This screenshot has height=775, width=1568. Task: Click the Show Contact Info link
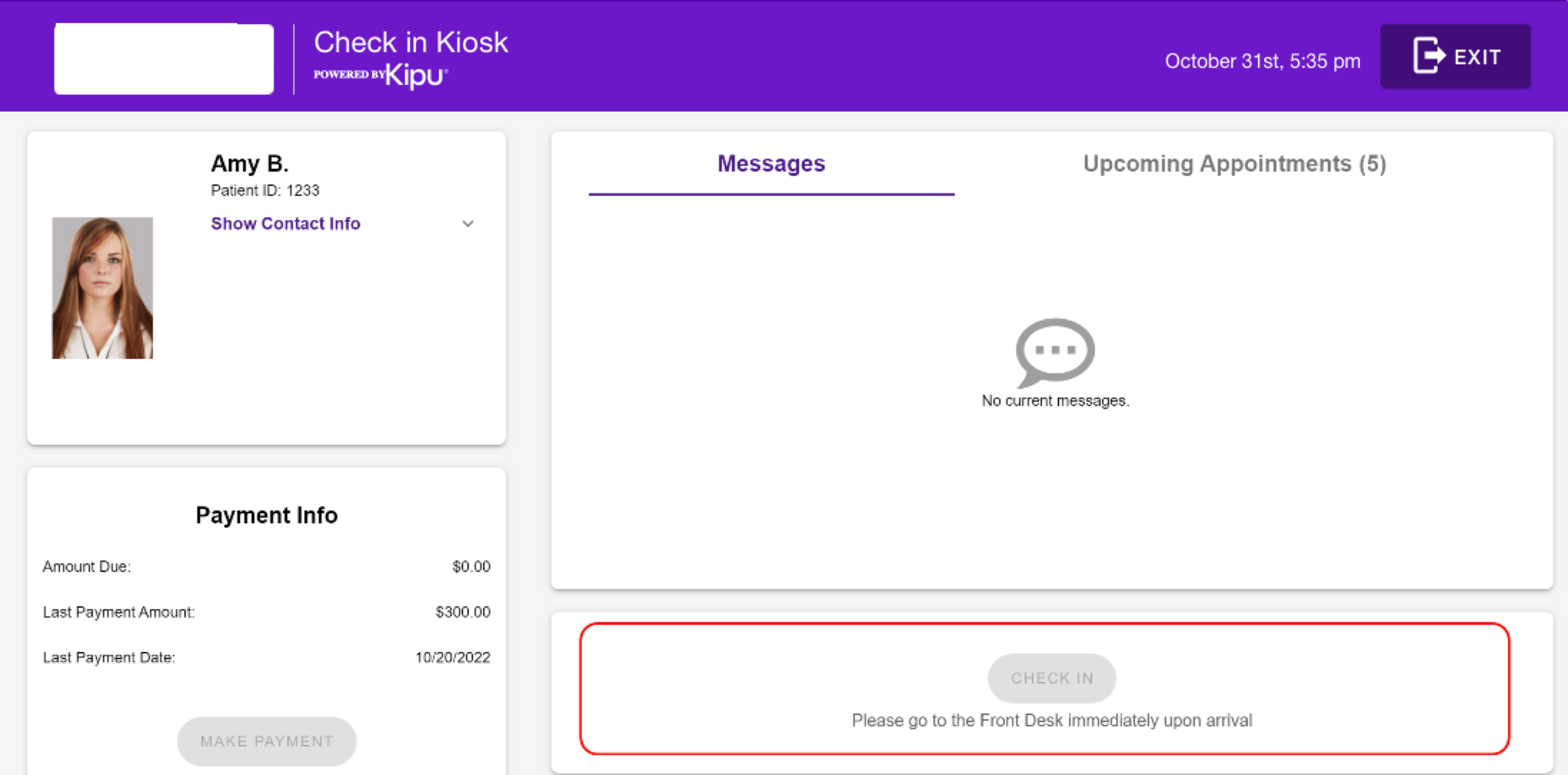tap(285, 224)
